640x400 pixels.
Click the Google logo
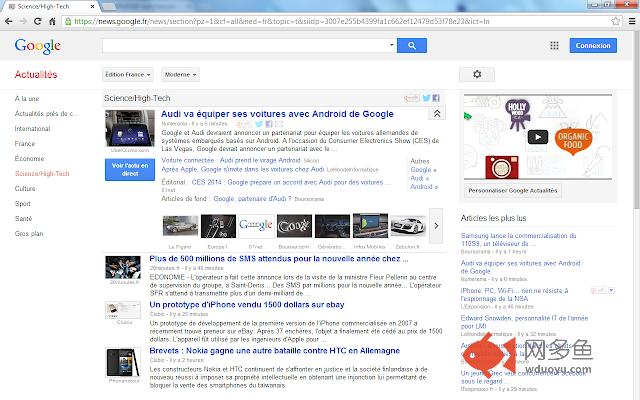38,46
